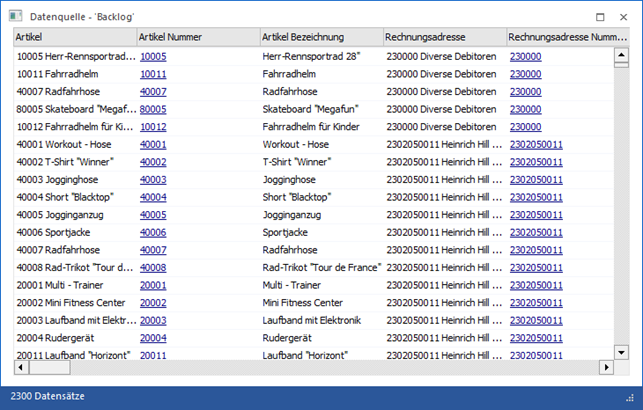Open article number link 80005
Viewport: 643px width, 410px height.
pos(153,109)
